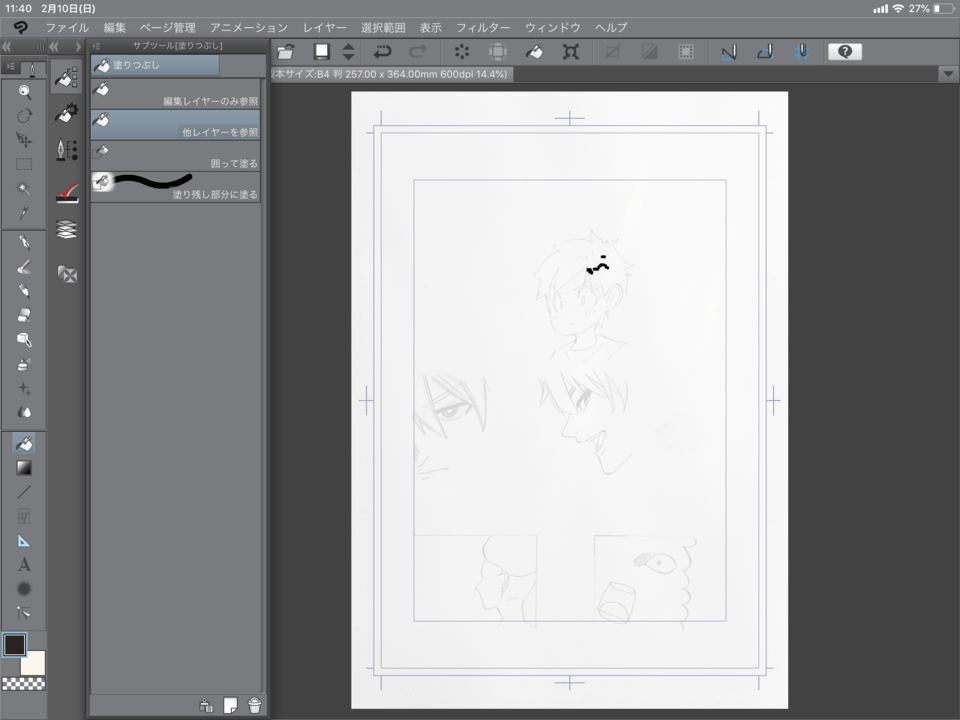
Task: Open the レイヤー menu
Action: [x=324, y=28]
